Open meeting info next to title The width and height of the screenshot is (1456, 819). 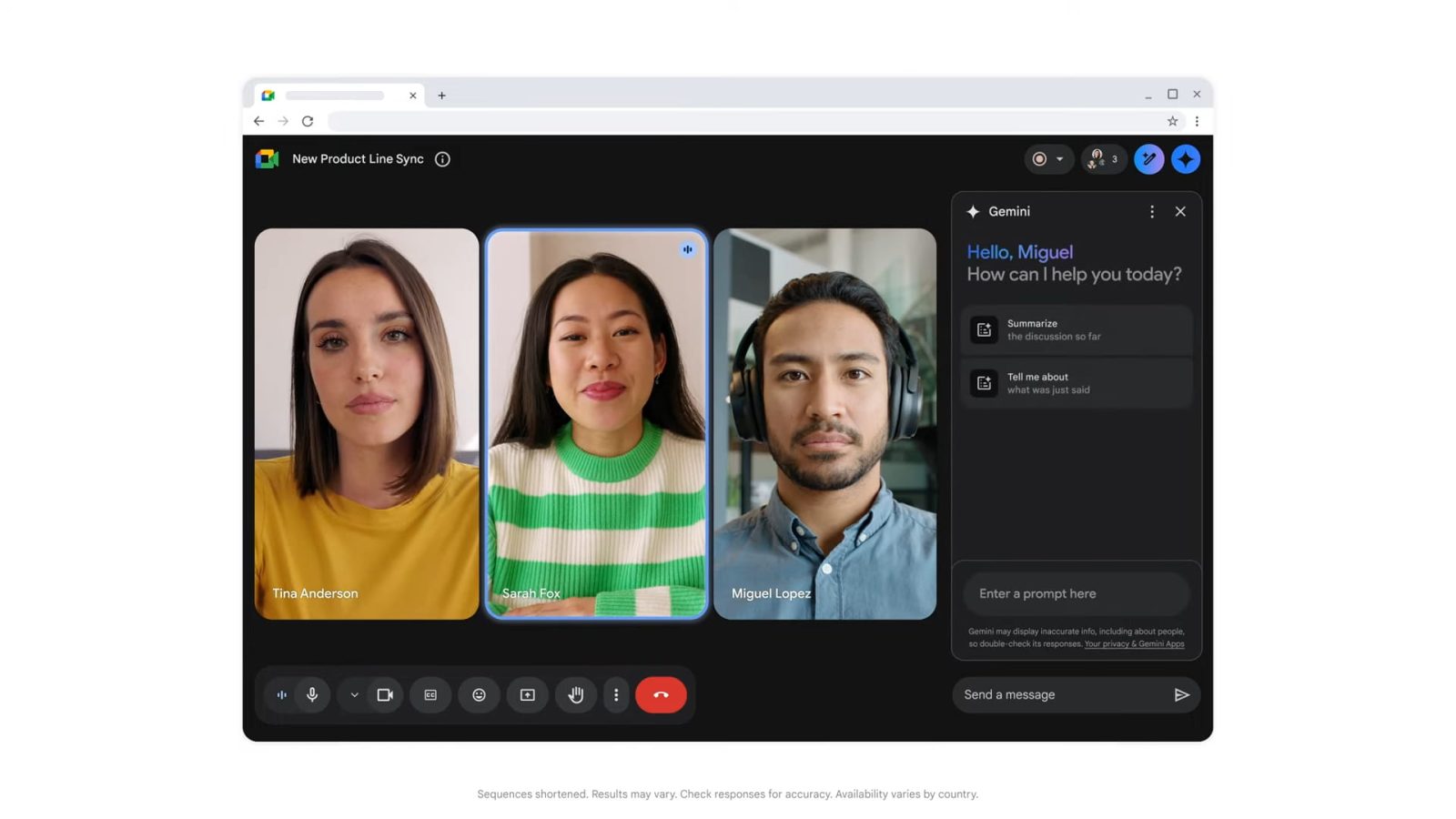(442, 159)
